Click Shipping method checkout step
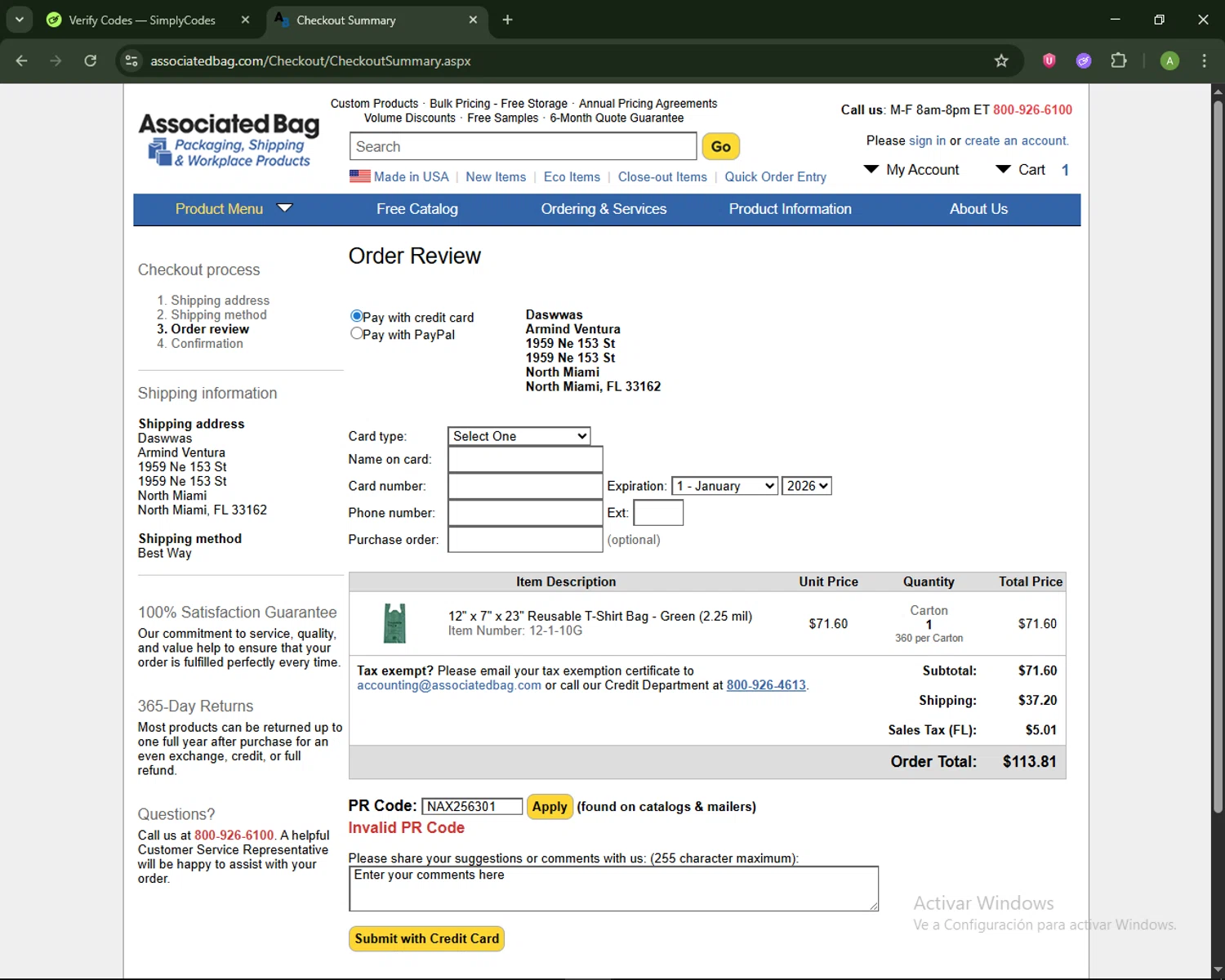 pyautogui.click(x=219, y=314)
